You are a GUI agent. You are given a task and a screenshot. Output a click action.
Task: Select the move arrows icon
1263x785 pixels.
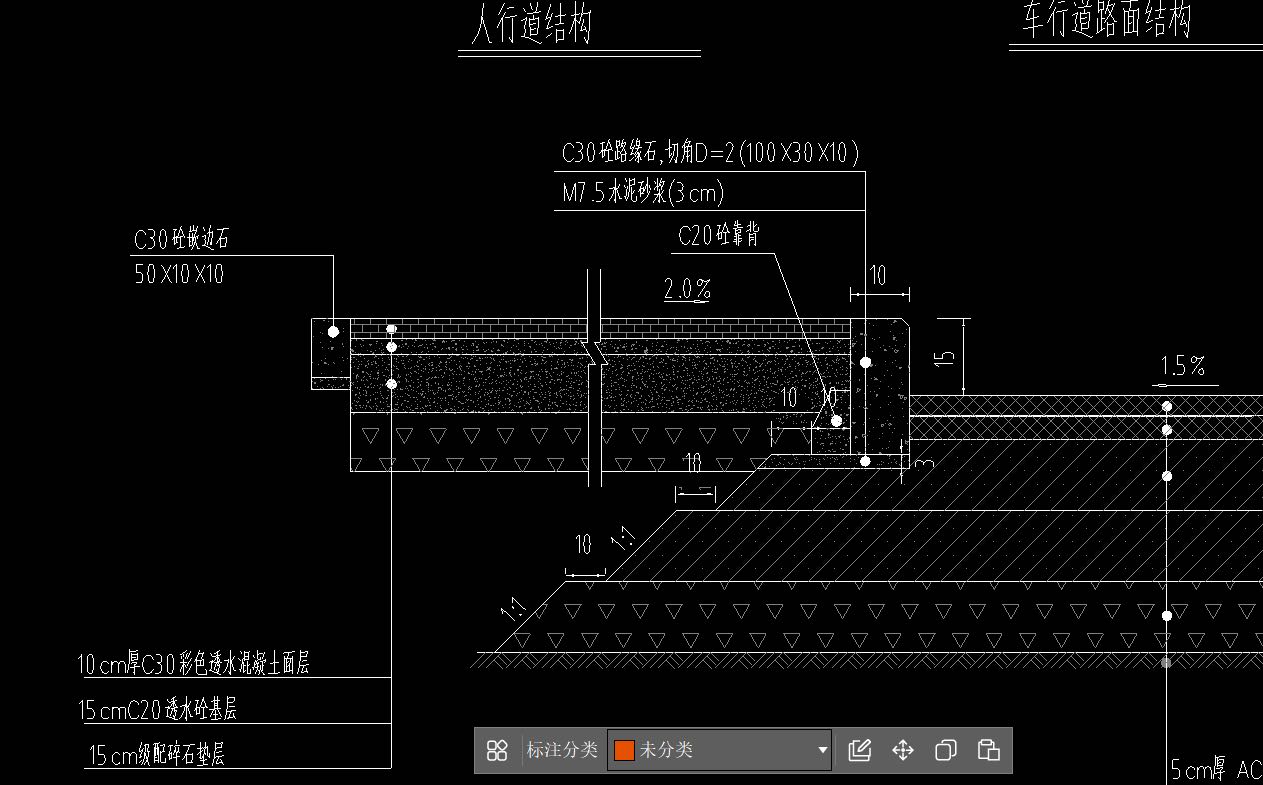pos(903,750)
